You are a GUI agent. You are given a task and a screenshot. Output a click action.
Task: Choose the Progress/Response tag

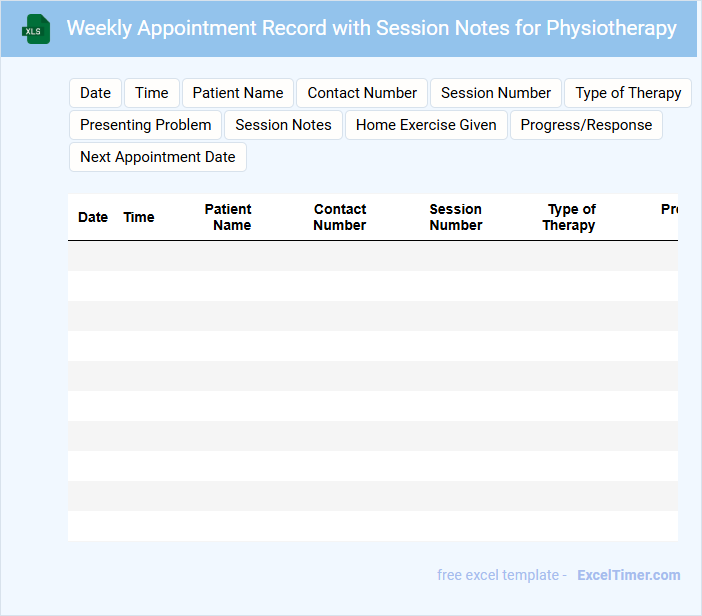coord(586,125)
